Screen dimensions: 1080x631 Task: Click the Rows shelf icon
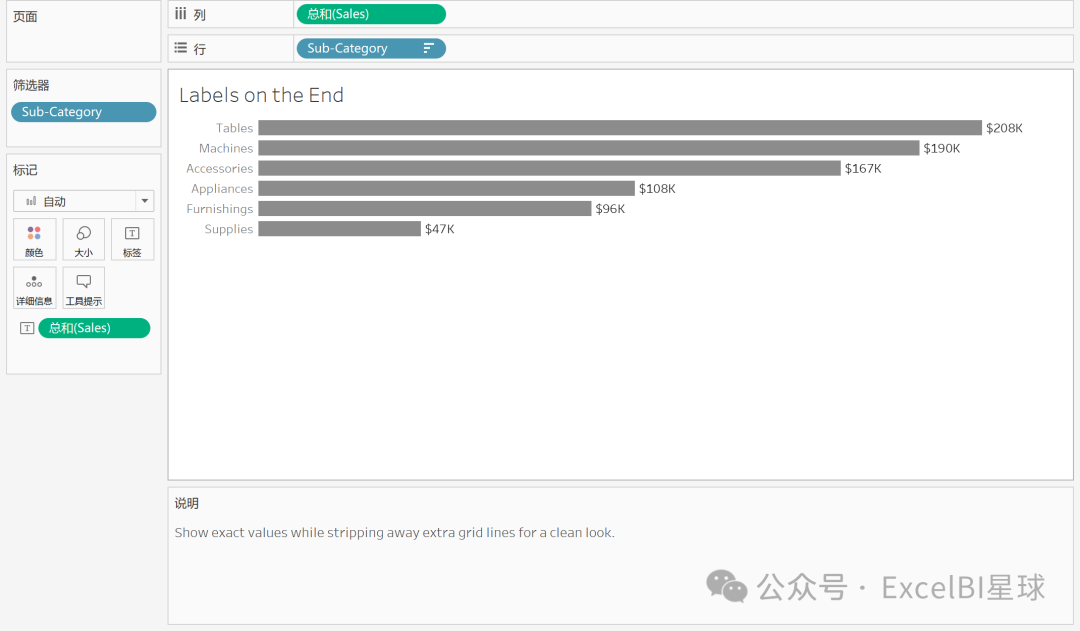tap(180, 48)
